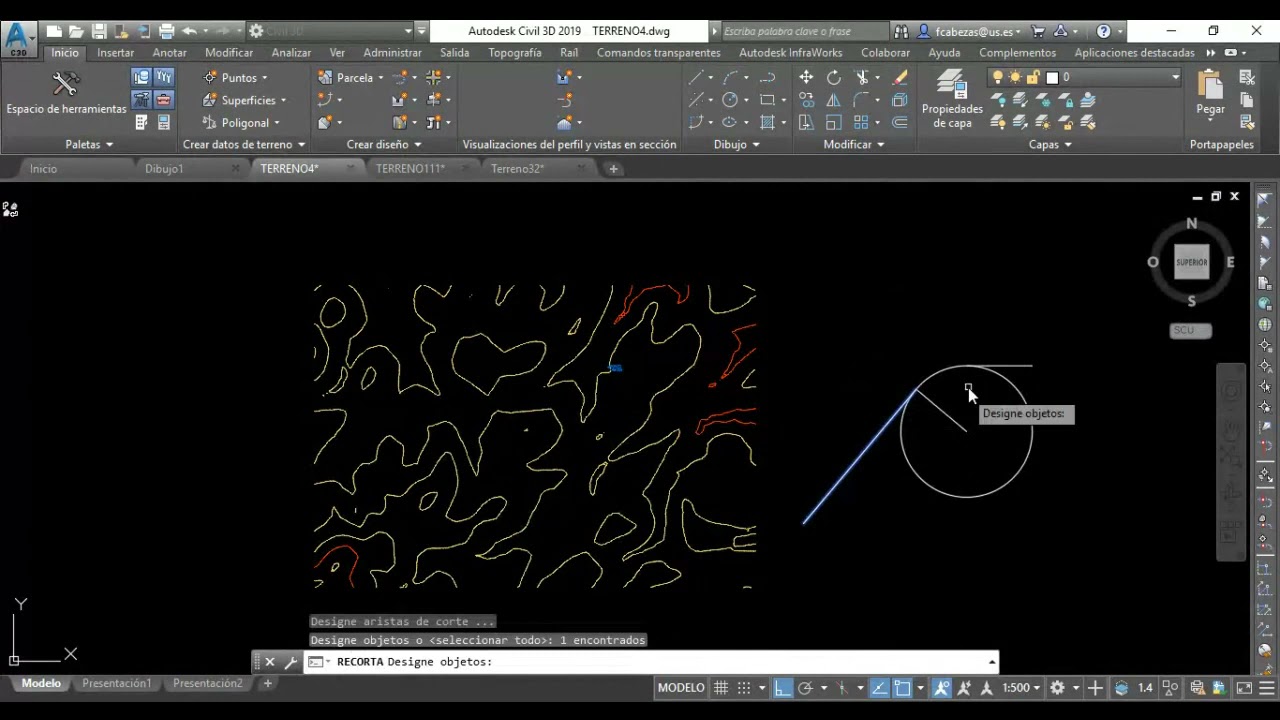Close the command line with X
This screenshot has height=720, width=1280.
tap(270, 662)
